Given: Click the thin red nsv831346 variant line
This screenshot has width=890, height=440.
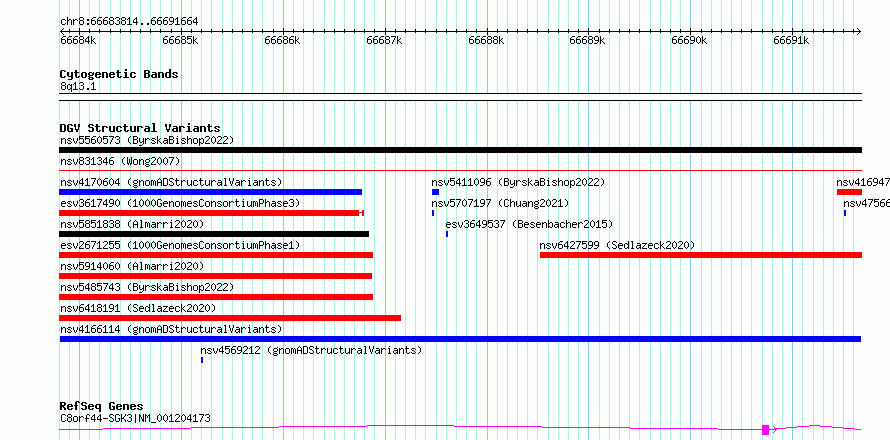Looking at the screenshot, I should tap(460, 170).
